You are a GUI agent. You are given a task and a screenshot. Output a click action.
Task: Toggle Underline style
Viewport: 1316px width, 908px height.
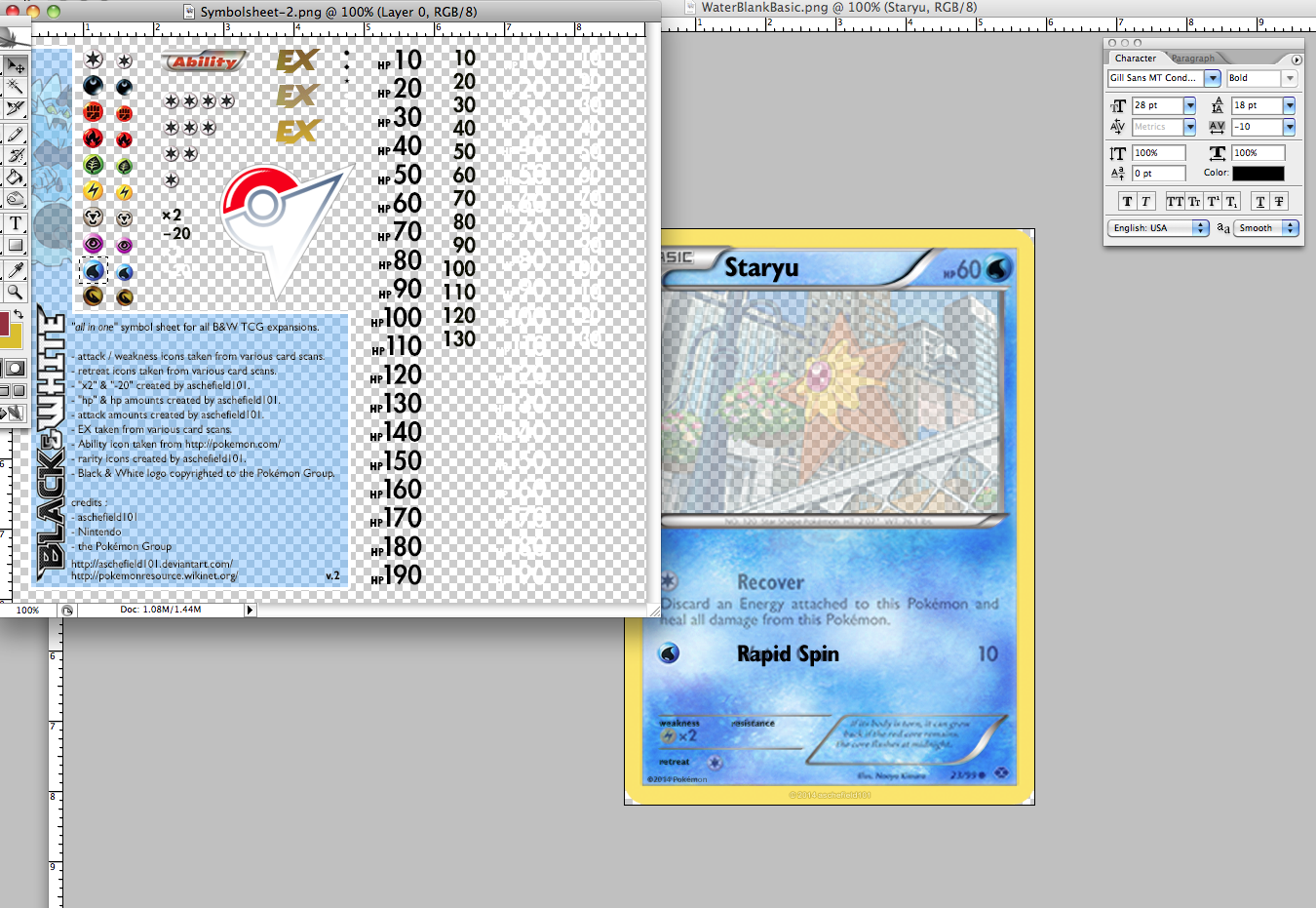1260,202
